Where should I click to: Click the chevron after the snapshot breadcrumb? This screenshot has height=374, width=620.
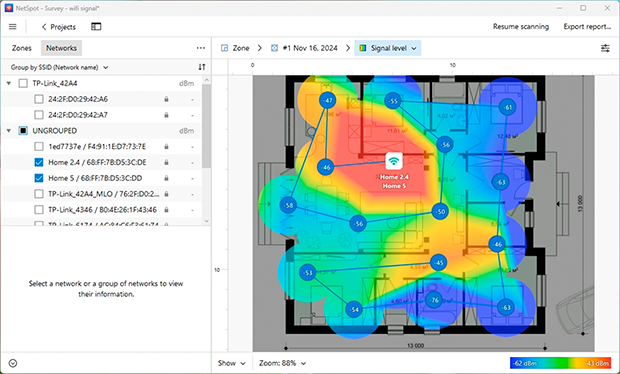348,48
